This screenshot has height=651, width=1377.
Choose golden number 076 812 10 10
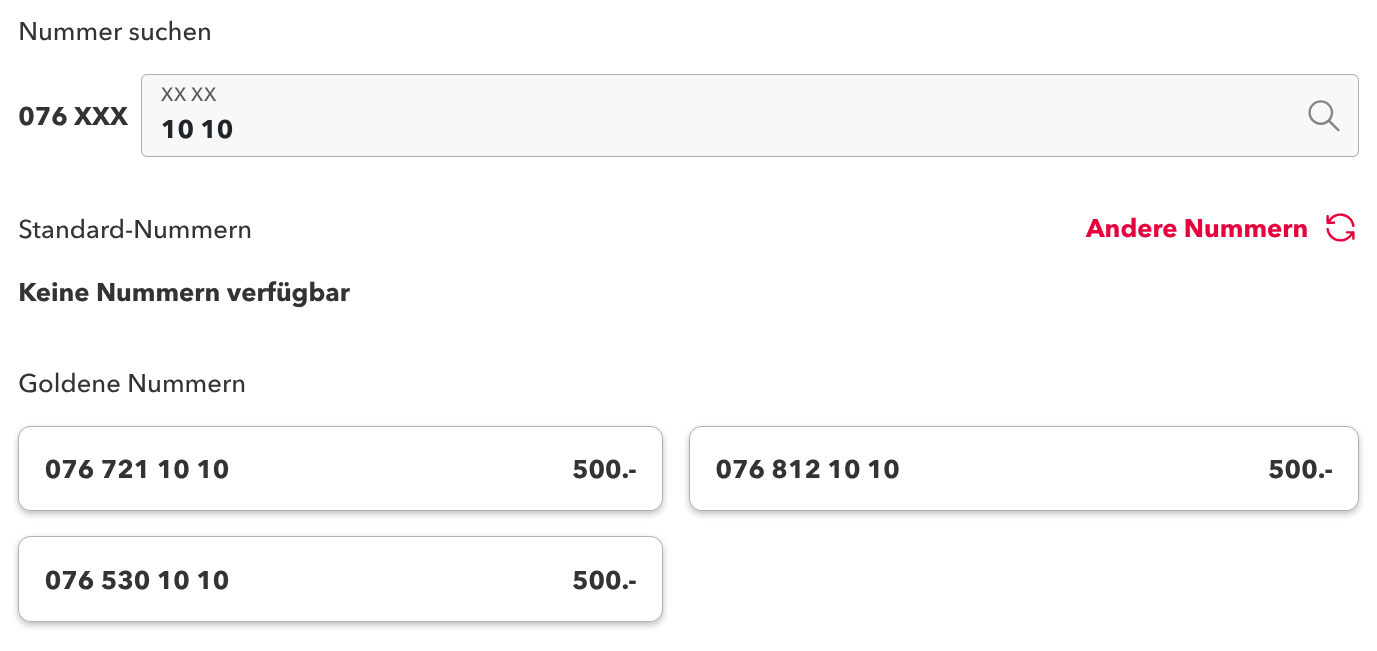(x=807, y=469)
